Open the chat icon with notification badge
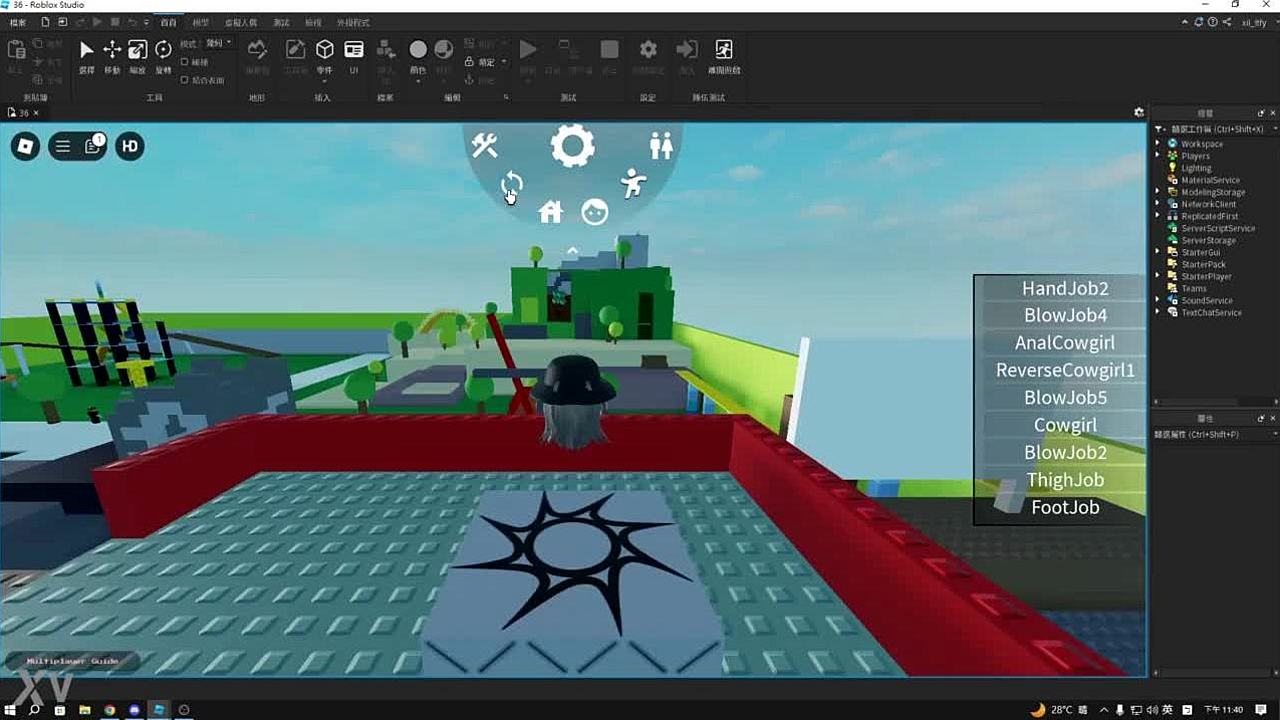Image resolution: width=1280 pixels, height=720 pixels. point(93,146)
